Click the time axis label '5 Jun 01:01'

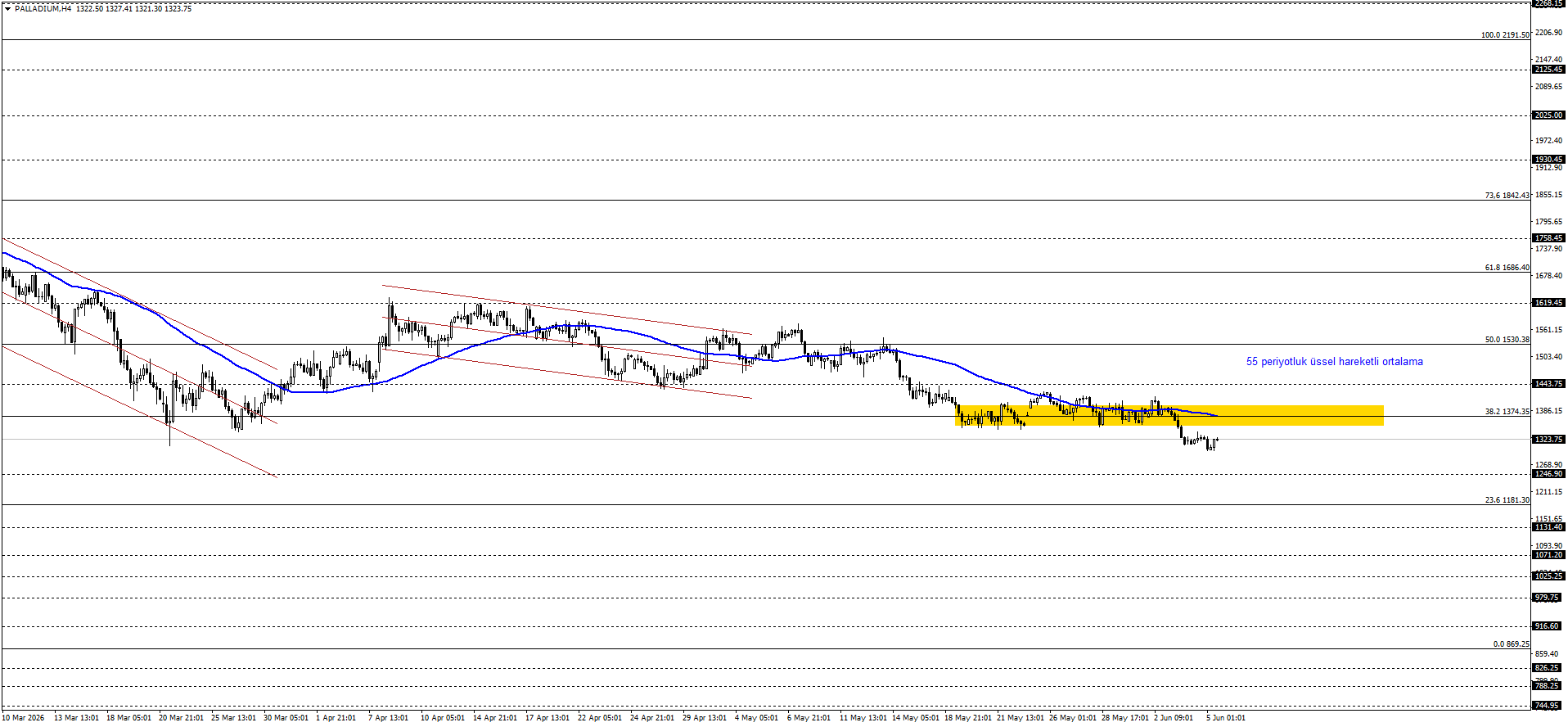tap(1226, 718)
